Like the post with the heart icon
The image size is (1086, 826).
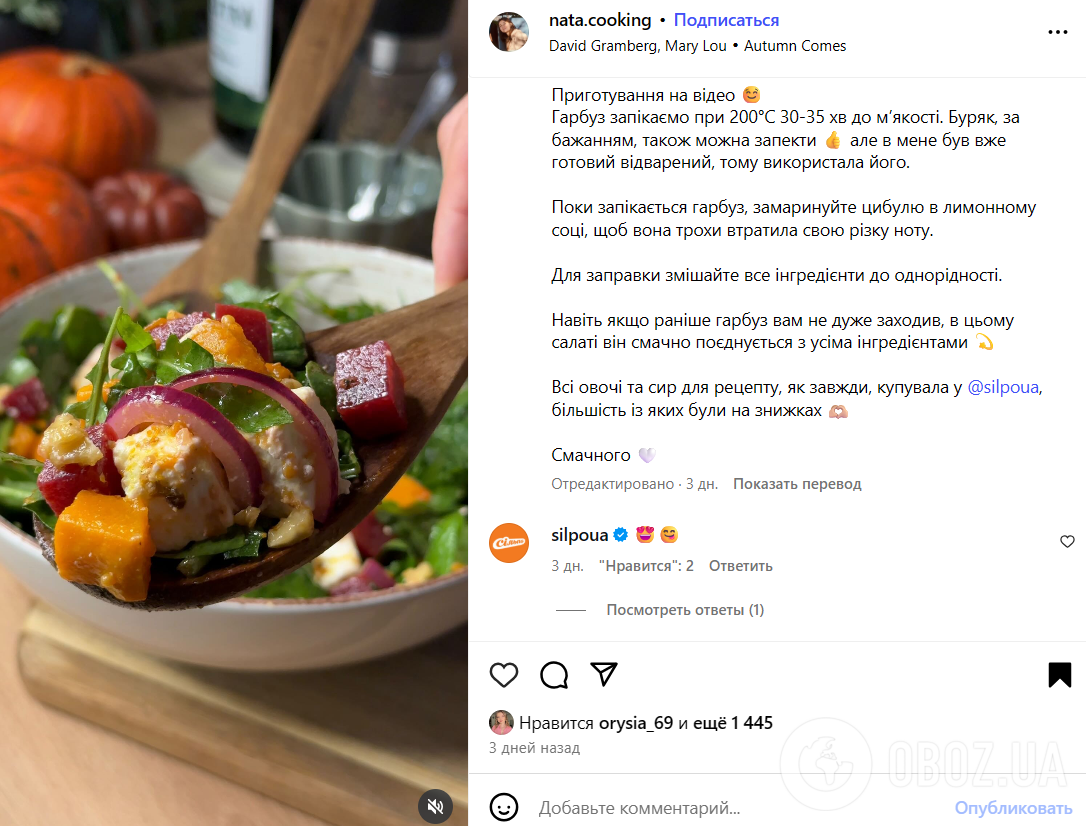pyautogui.click(x=504, y=674)
